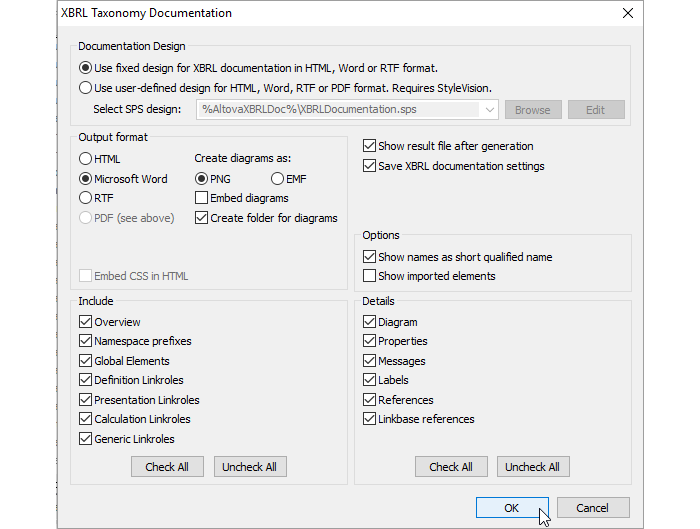Viewport: 700px width, 529px height.
Task: Toggle Save XBRL documentation settings
Action: (x=370, y=165)
